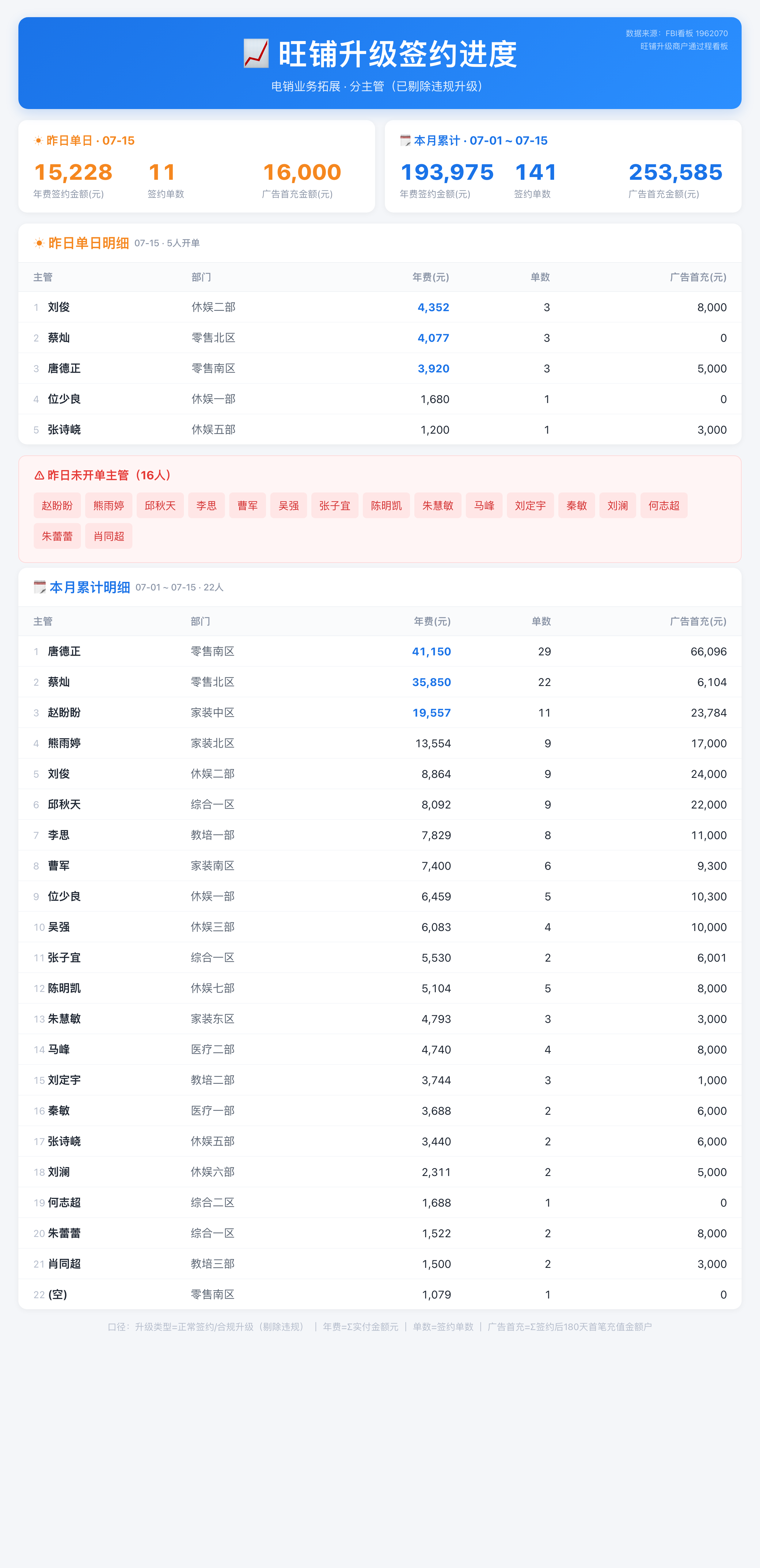The width and height of the screenshot is (760, 1568).
Task: Click 张诗峣's 年费 value 1,200 in daily table
Action: pos(435,430)
